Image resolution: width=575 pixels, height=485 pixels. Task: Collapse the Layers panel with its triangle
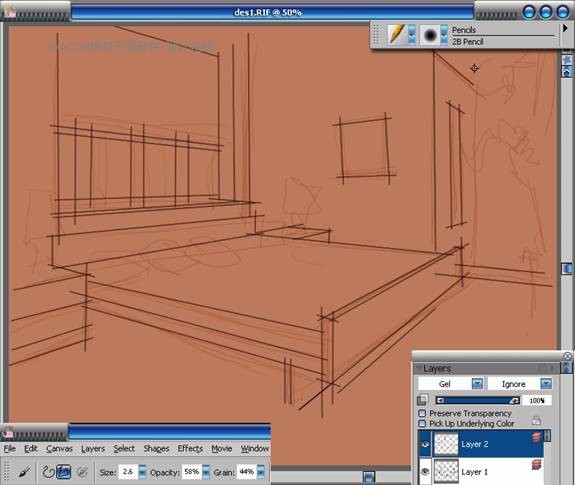pyautogui.click(x=419, y=368)
